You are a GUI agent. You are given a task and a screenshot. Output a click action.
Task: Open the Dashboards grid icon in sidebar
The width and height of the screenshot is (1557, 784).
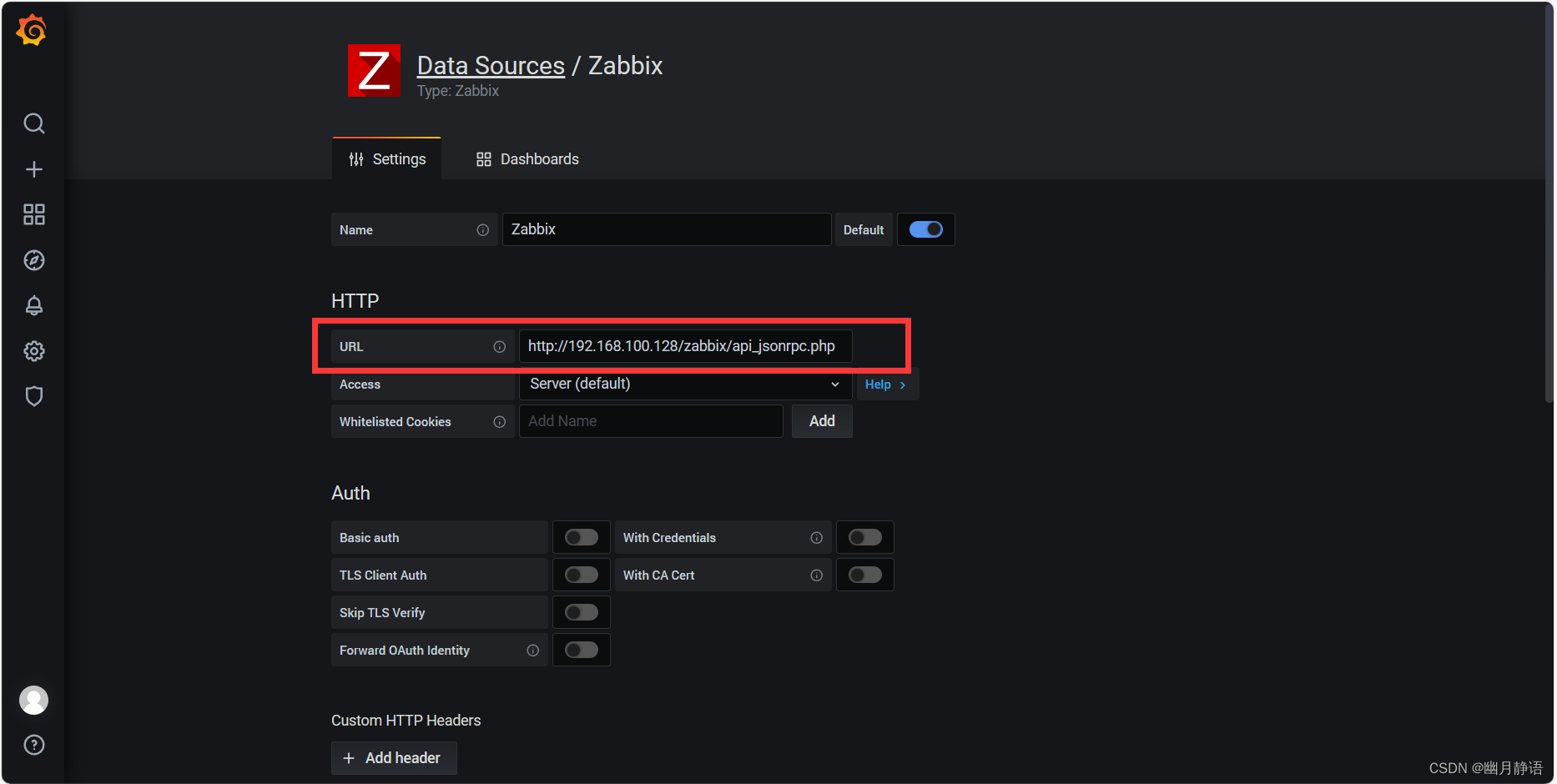34,214
